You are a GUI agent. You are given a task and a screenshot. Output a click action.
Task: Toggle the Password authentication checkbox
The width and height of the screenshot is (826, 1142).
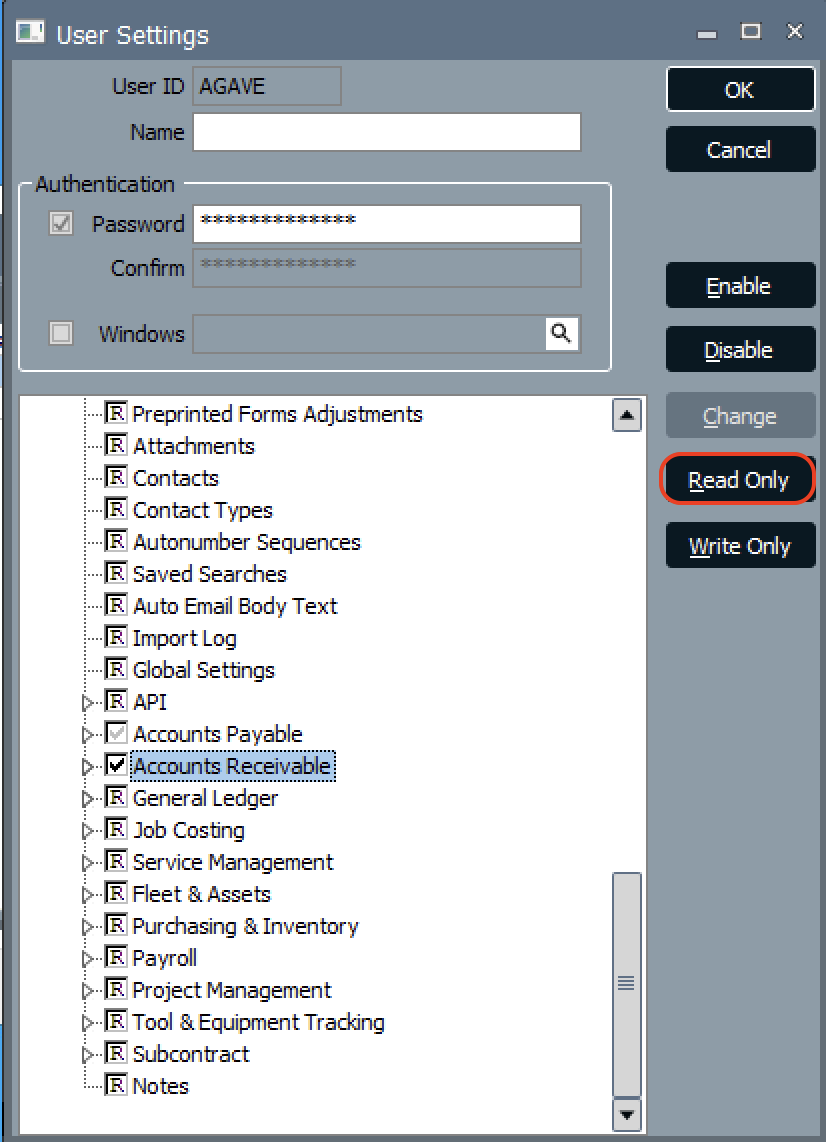(60, 223)
